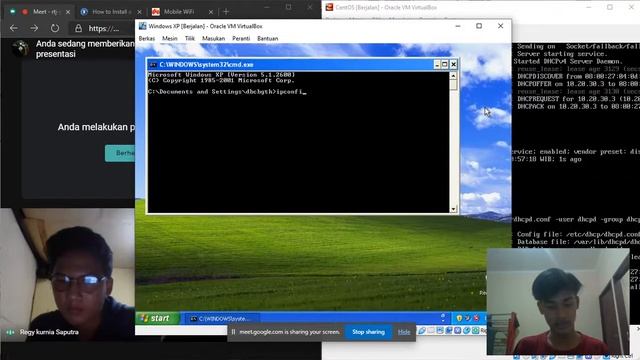The width and height of the screenshot is (640, 360).
Task: Minimize the cmd.exe window
Action: [437, 64]
